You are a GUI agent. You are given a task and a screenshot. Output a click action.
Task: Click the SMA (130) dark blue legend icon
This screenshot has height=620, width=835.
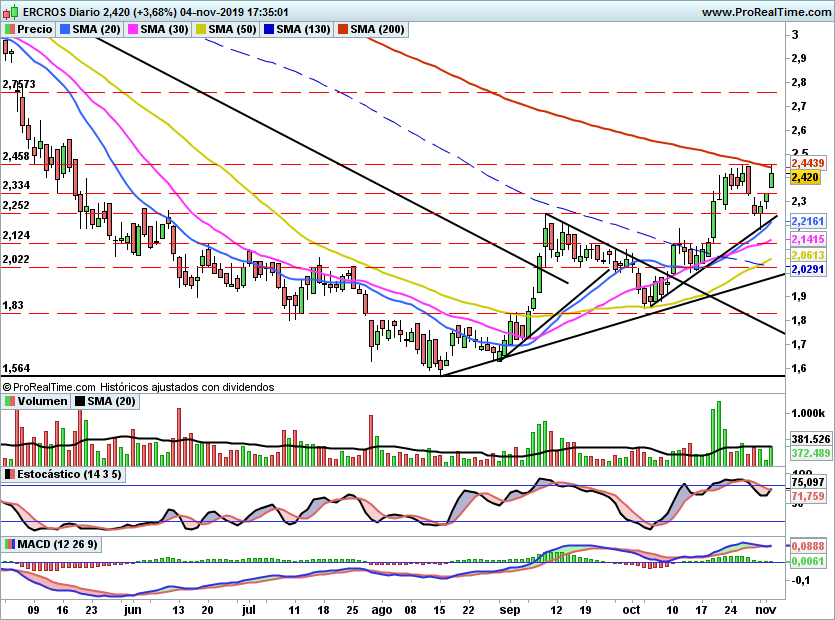pos(269,29)
